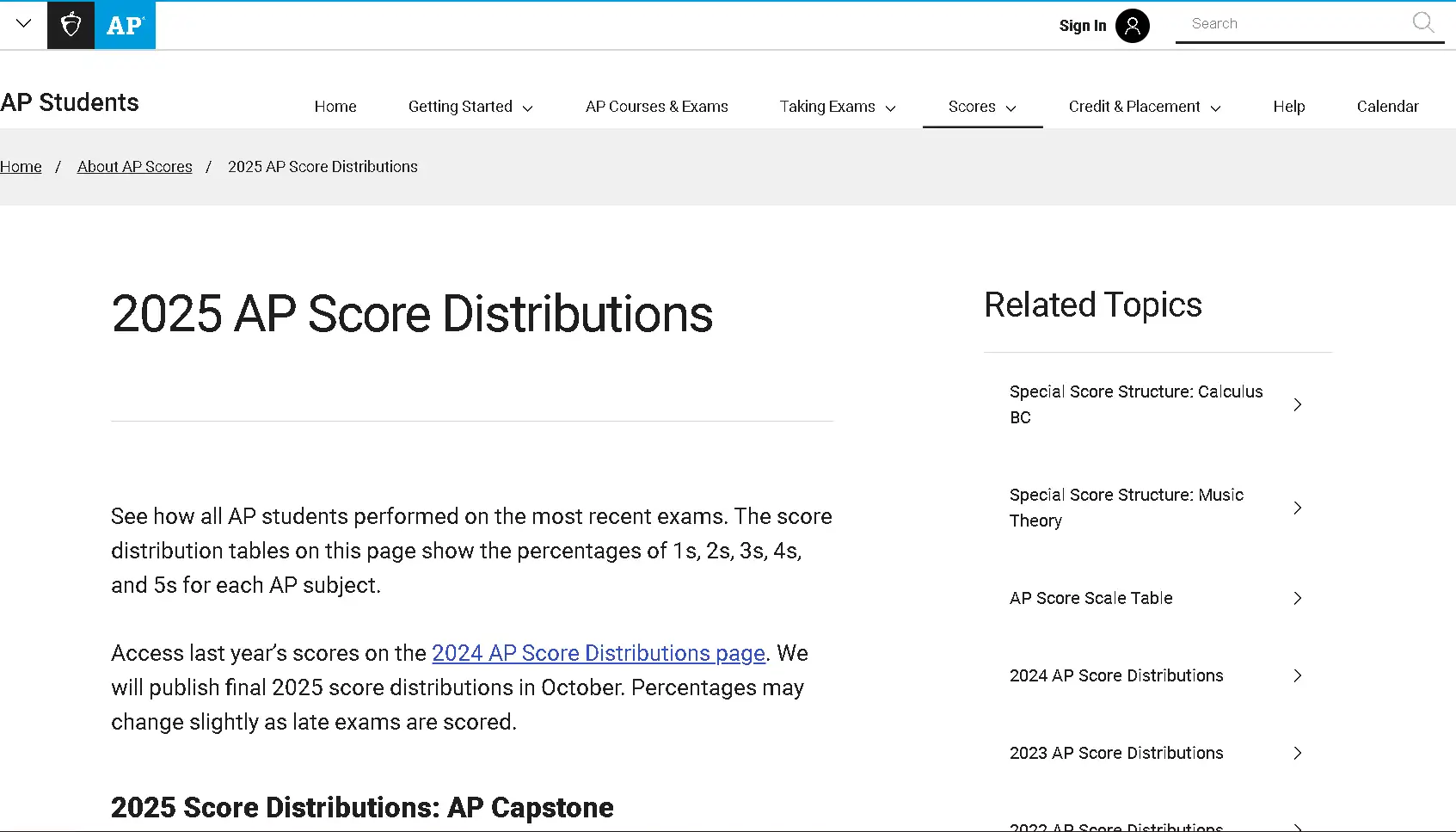The width and height of the screenshot is (1456, 832).
Task: Click the magnifying glass search icon
Action: [x=1422, y=23]
